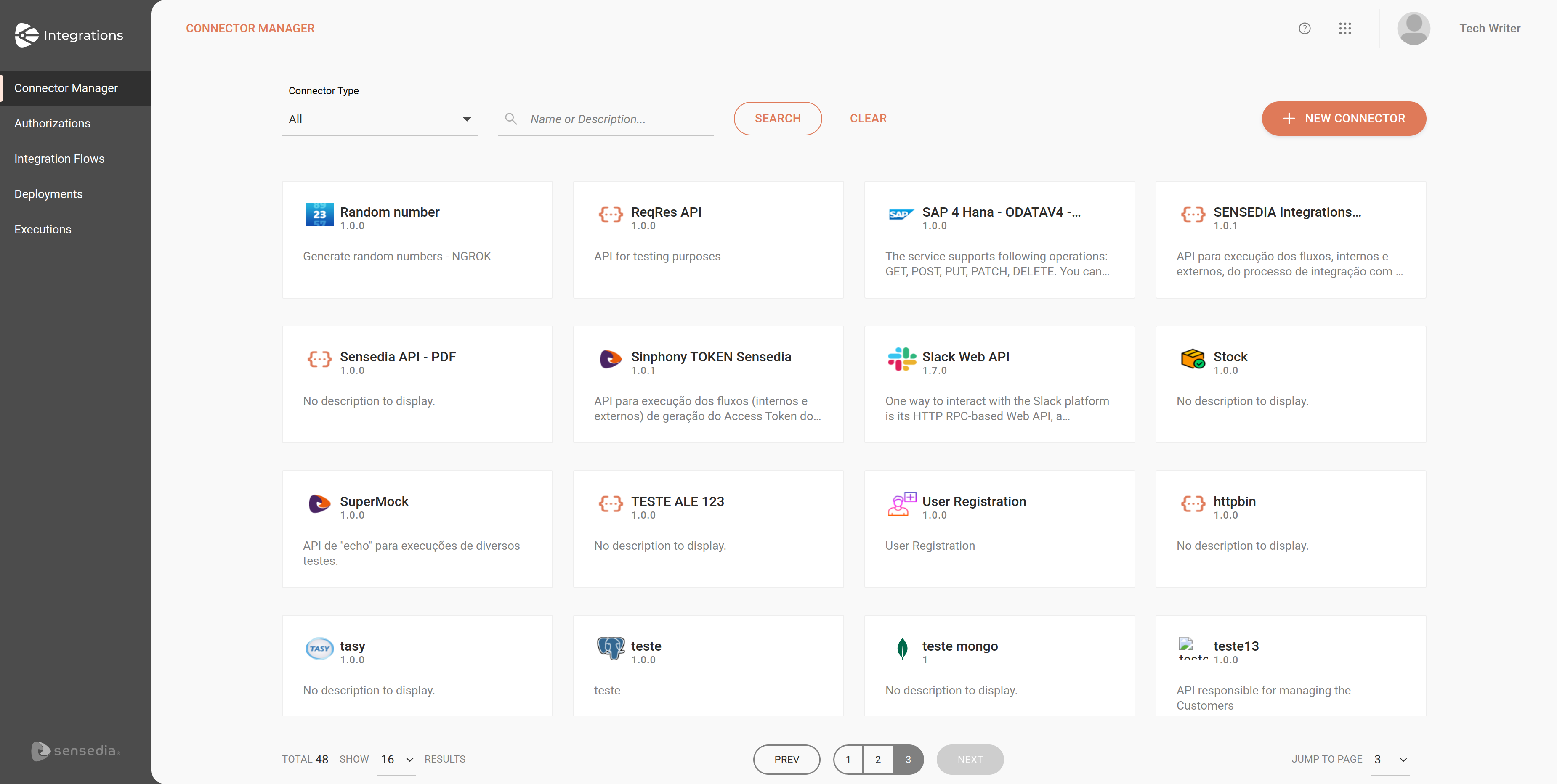Click the Sinphony TOKEN Sensedia icon
The width and height of the screenshot is (1557, 784).
[x=611, y=359]
